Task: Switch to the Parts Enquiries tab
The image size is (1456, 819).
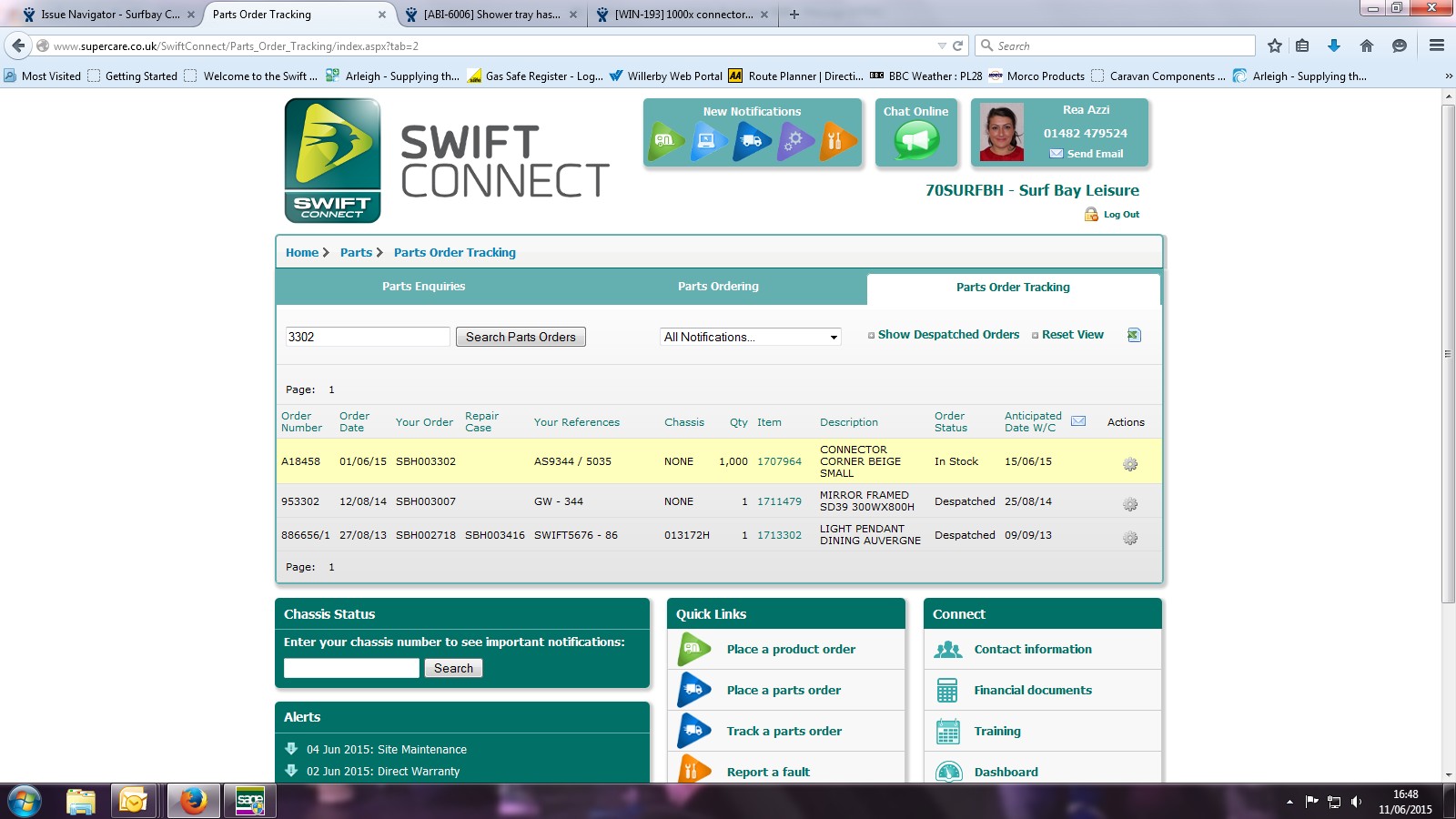Action: click(423, 287)
